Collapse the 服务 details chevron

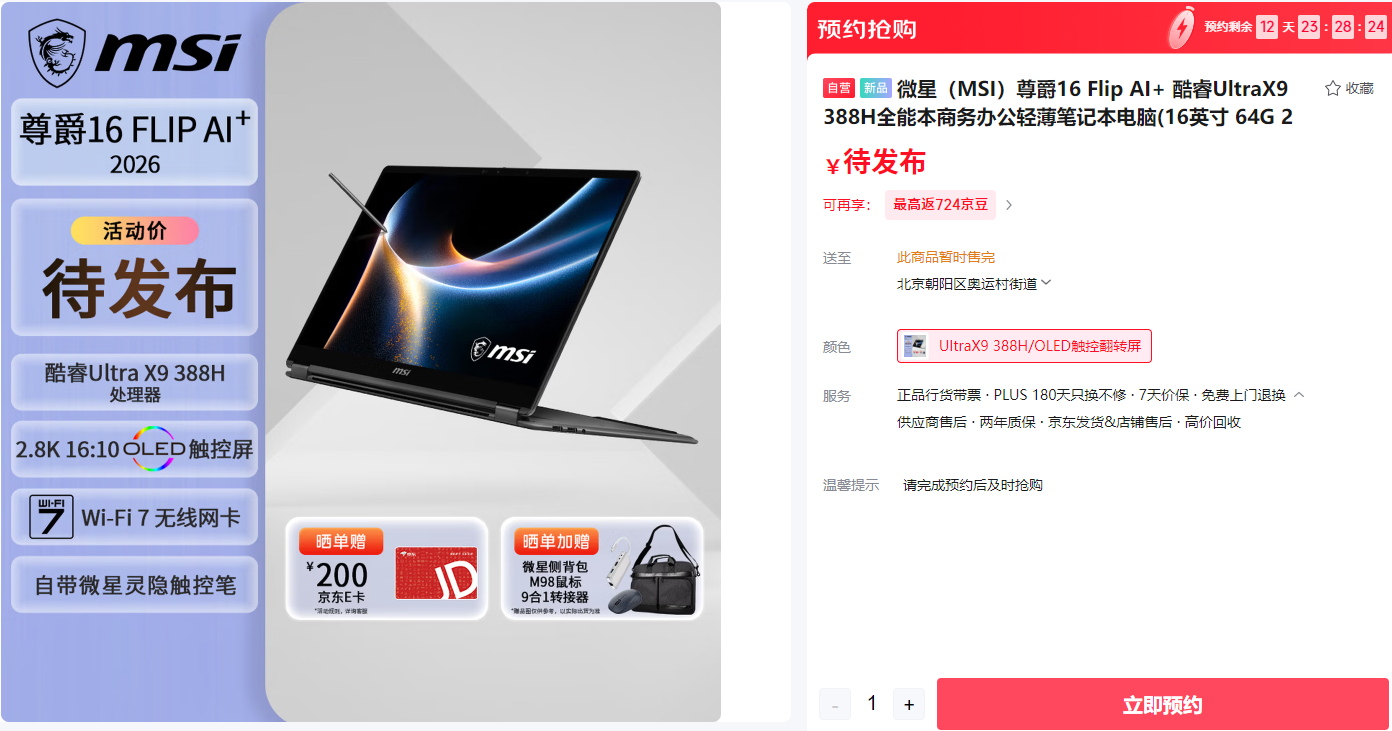coord(1299,394)
